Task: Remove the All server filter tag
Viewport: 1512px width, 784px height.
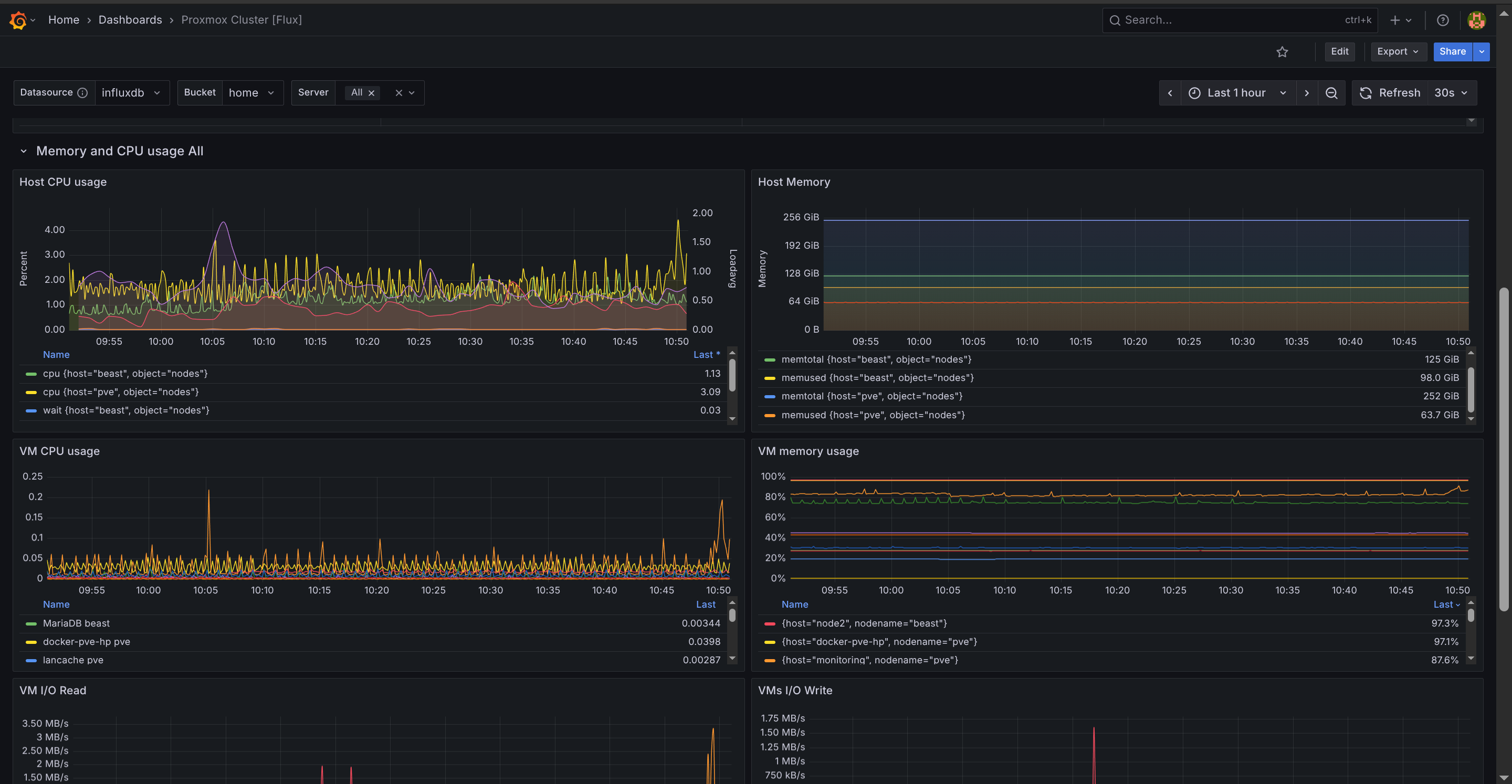Action: pos(372,93)
